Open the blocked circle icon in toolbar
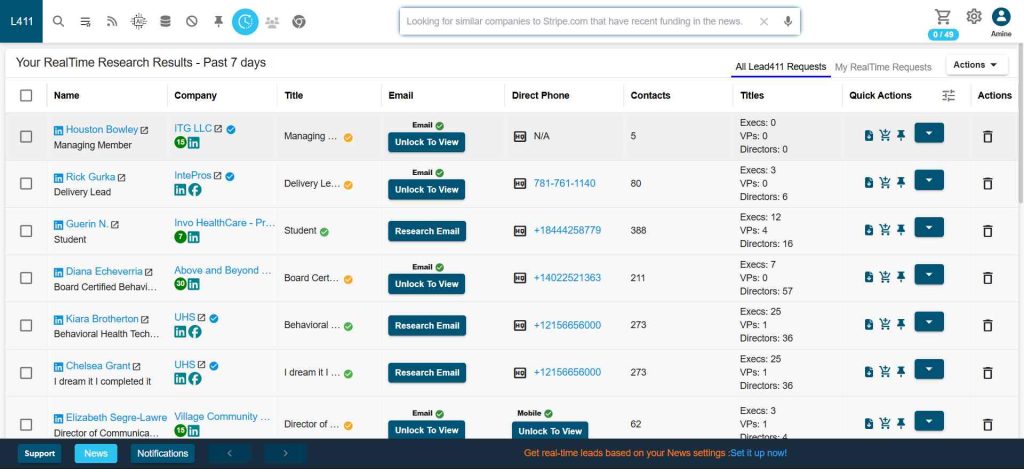 pyautogui.click(x=192, y=22)
